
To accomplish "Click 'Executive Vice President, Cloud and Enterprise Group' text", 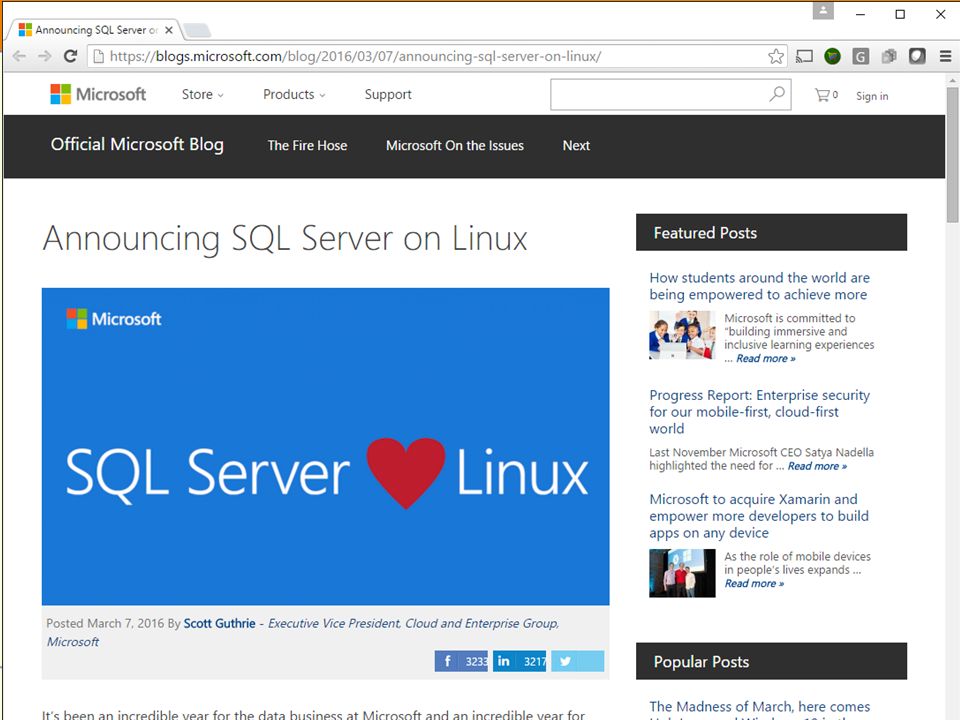I will (413, 623).
